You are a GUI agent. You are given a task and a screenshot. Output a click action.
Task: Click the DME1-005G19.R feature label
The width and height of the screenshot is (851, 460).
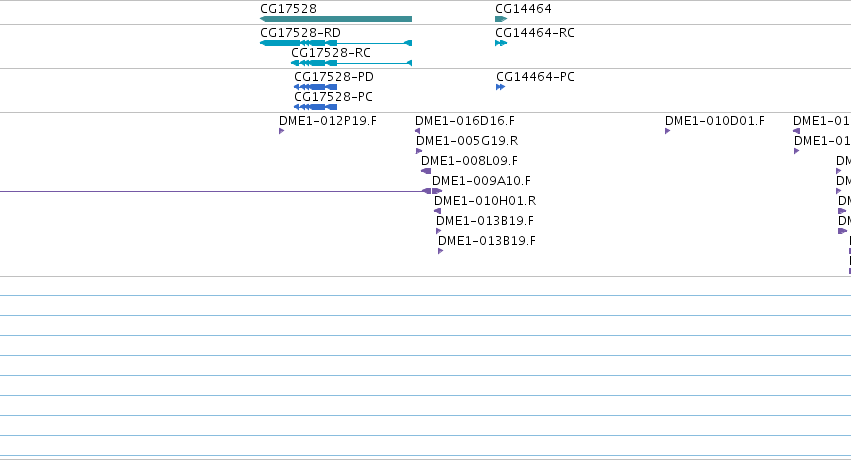point(467,140)
